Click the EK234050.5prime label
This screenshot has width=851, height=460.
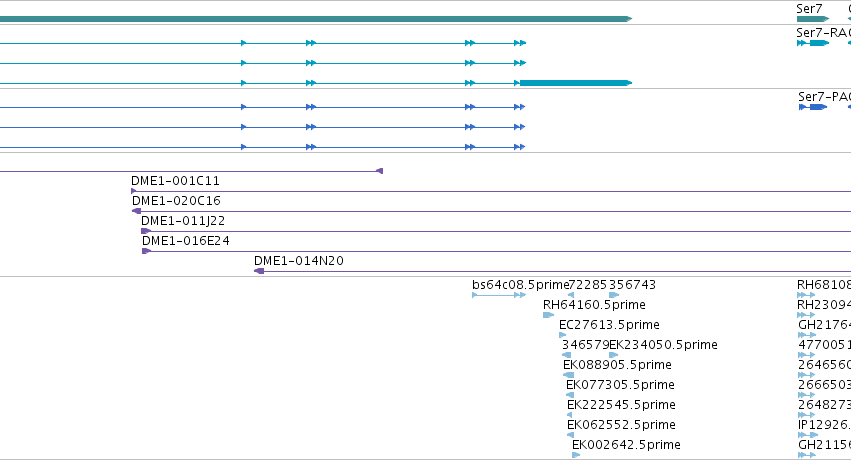[663, 345]
